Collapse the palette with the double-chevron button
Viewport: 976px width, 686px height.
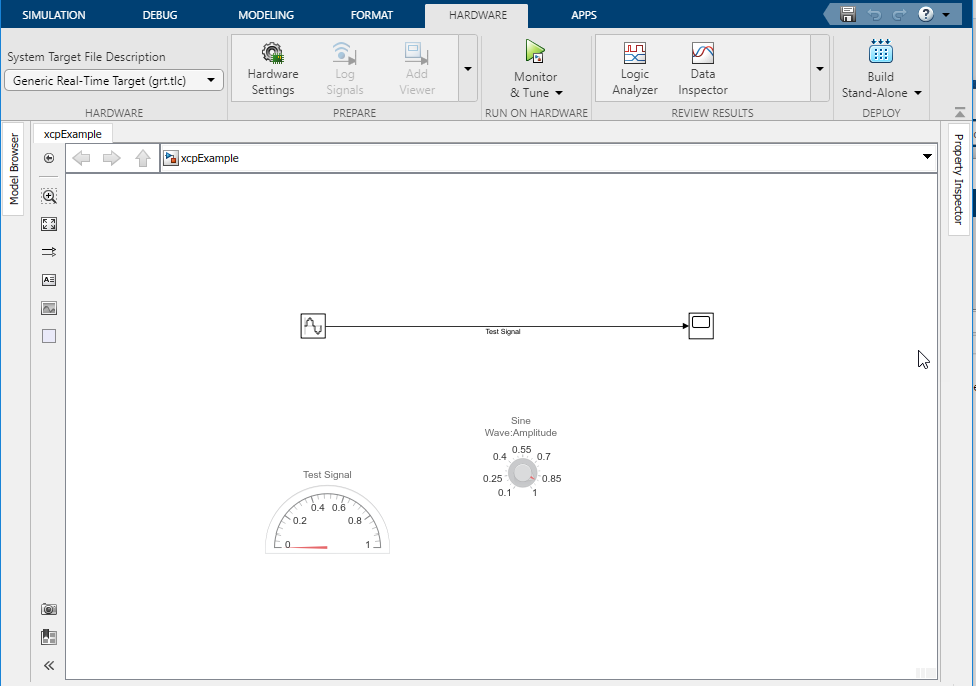tap(48, 665)
